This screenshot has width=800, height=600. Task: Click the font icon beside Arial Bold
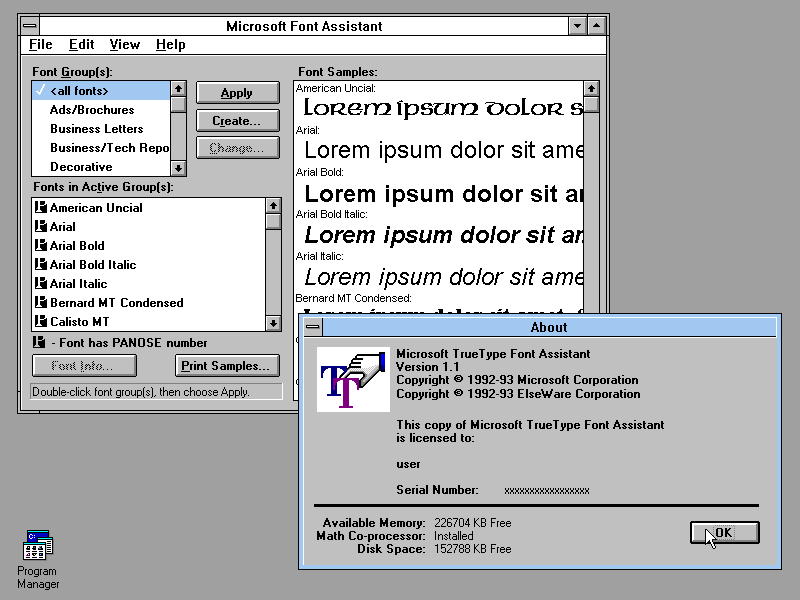[x=40, y=245]
